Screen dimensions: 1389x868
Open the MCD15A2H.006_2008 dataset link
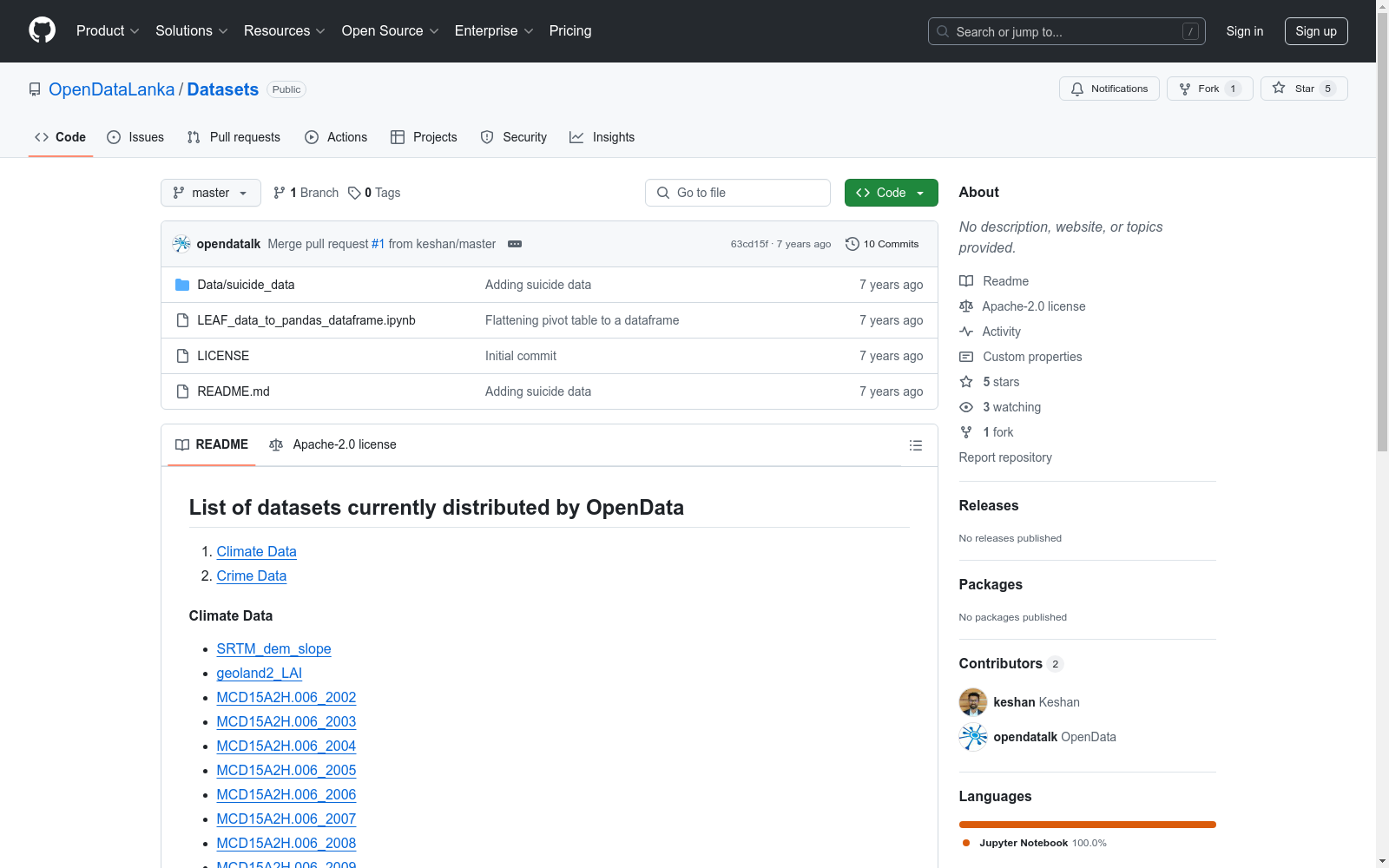286,843
